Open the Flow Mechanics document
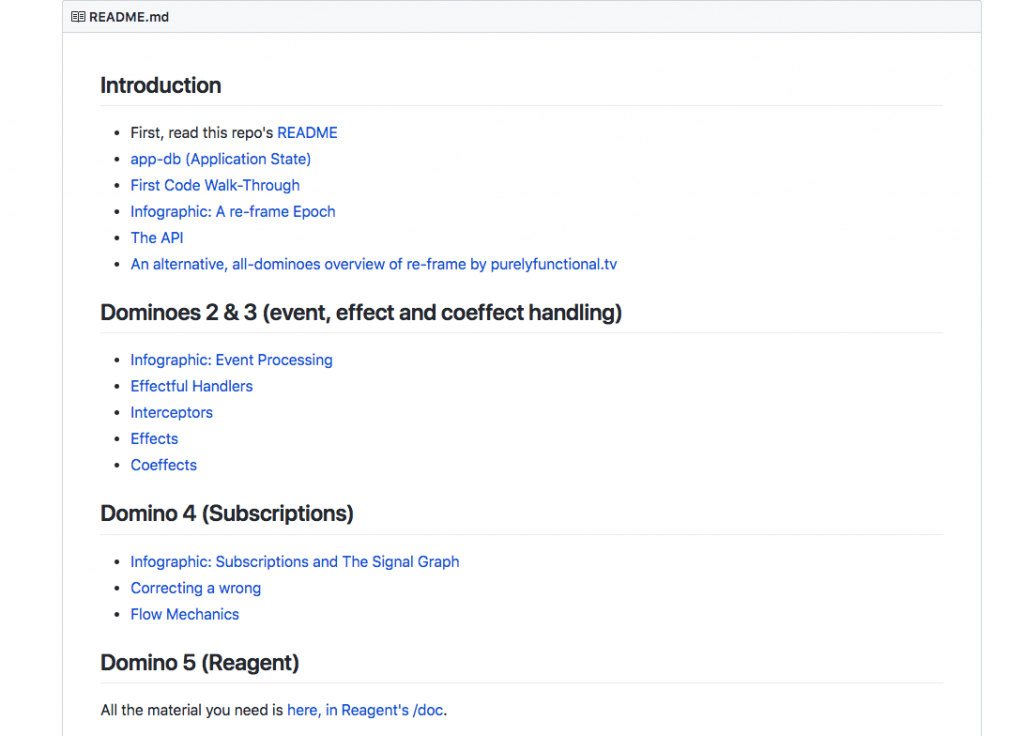 click(x=184, y=614)
